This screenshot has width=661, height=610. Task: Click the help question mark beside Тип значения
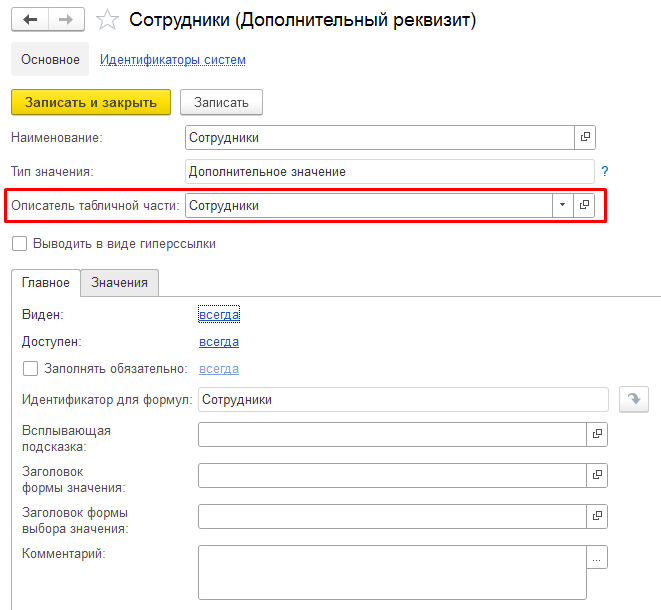point(605,171)
